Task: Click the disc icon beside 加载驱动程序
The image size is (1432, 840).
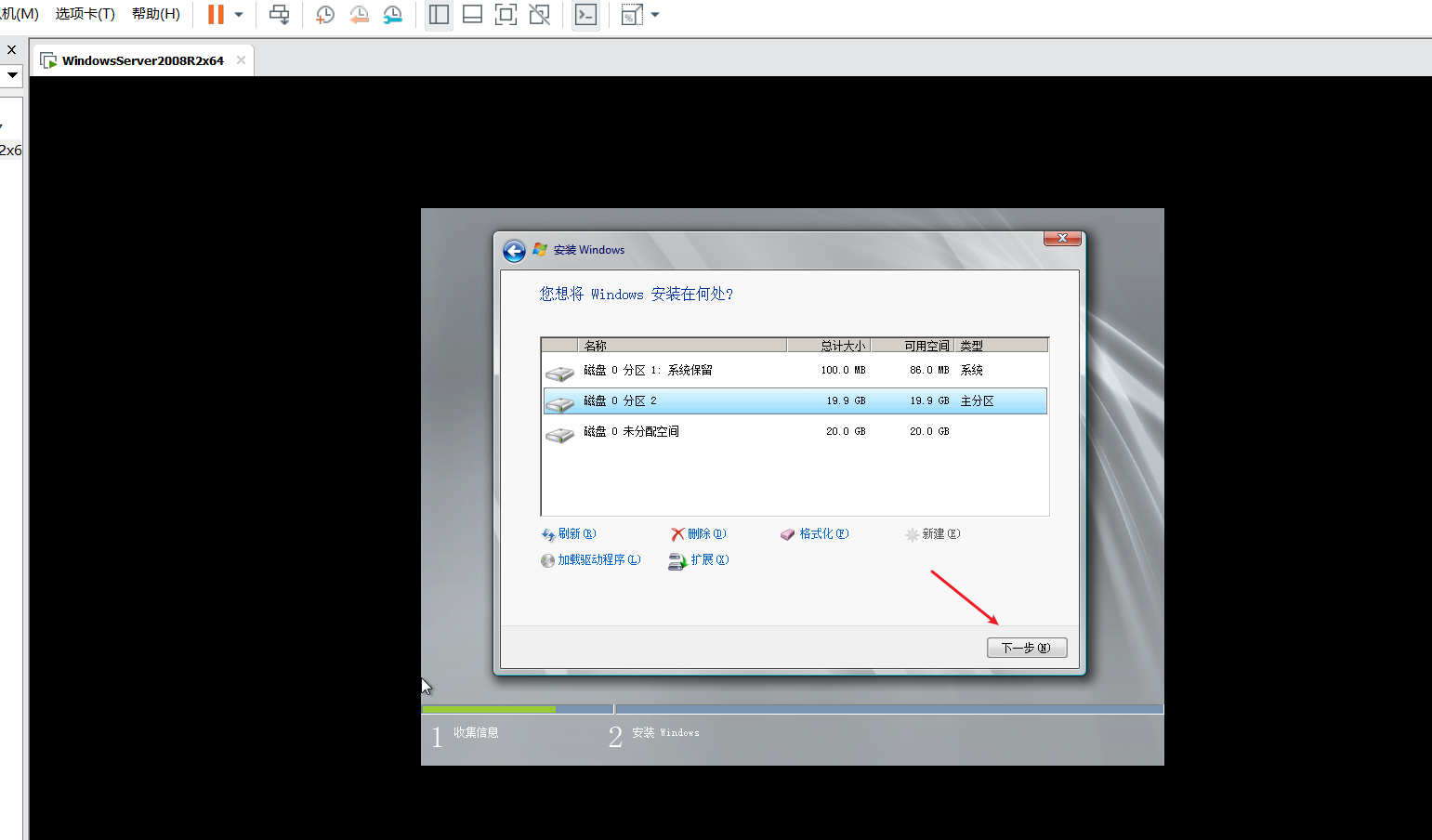Action: (548, 560)
